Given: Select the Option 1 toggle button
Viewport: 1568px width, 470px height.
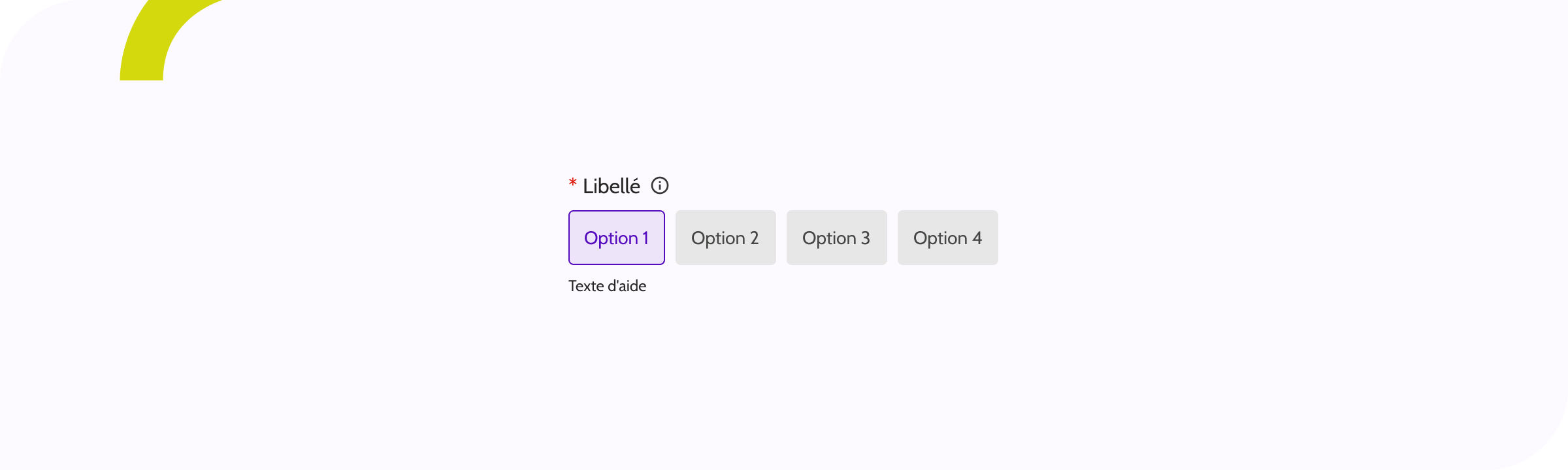Looking at the screenshot, I should pos(616,238).
